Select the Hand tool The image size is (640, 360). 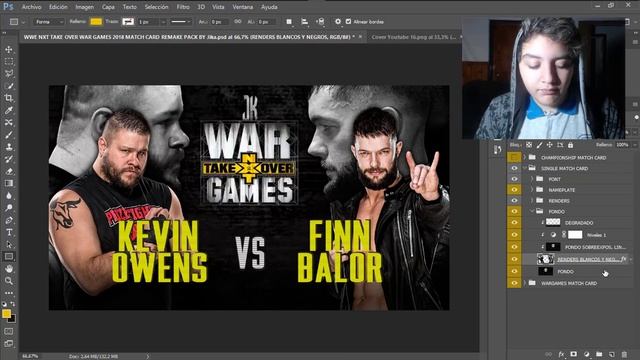[9, 269]
